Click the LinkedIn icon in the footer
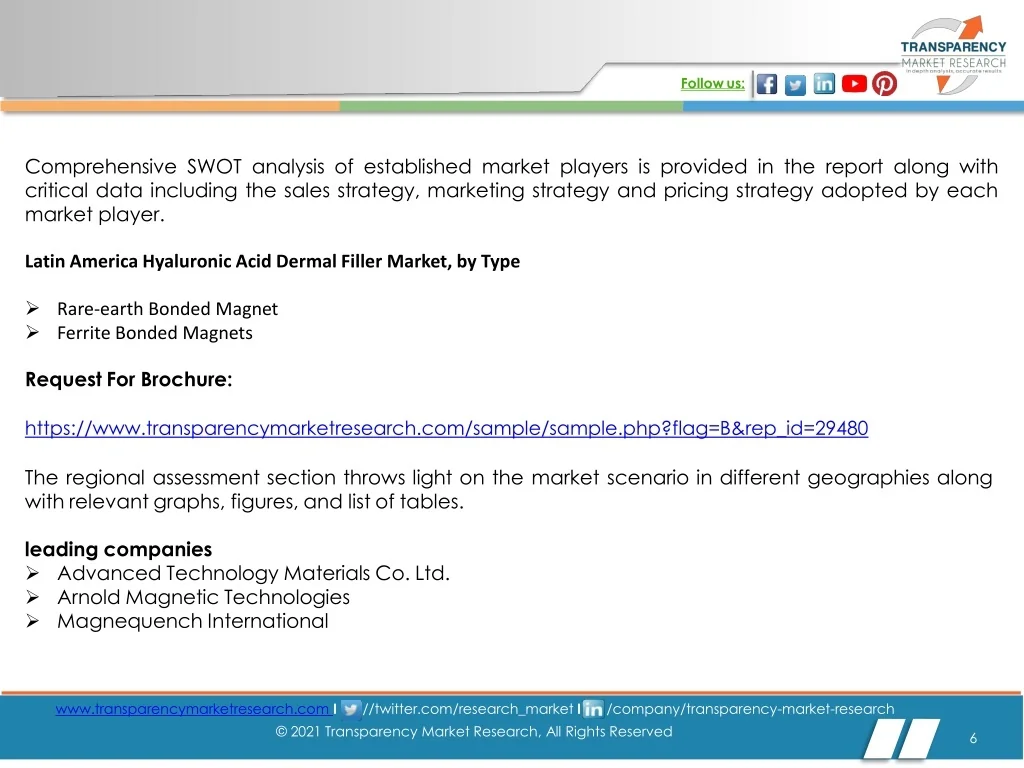Screen dimensions: 1024x768 (x=593, y=709)
